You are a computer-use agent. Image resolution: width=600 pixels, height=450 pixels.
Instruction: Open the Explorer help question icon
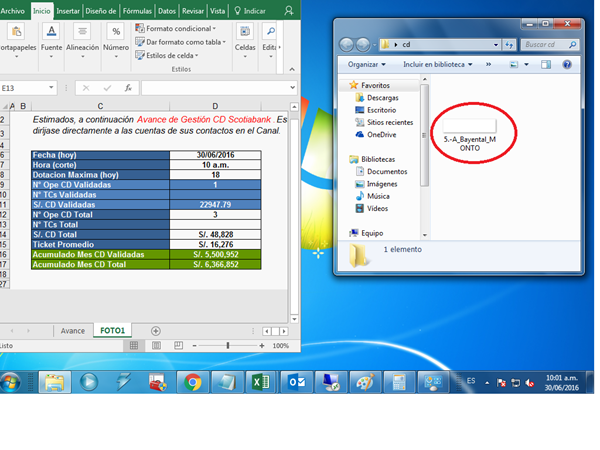pyautogui.click(x=567, y=64)
